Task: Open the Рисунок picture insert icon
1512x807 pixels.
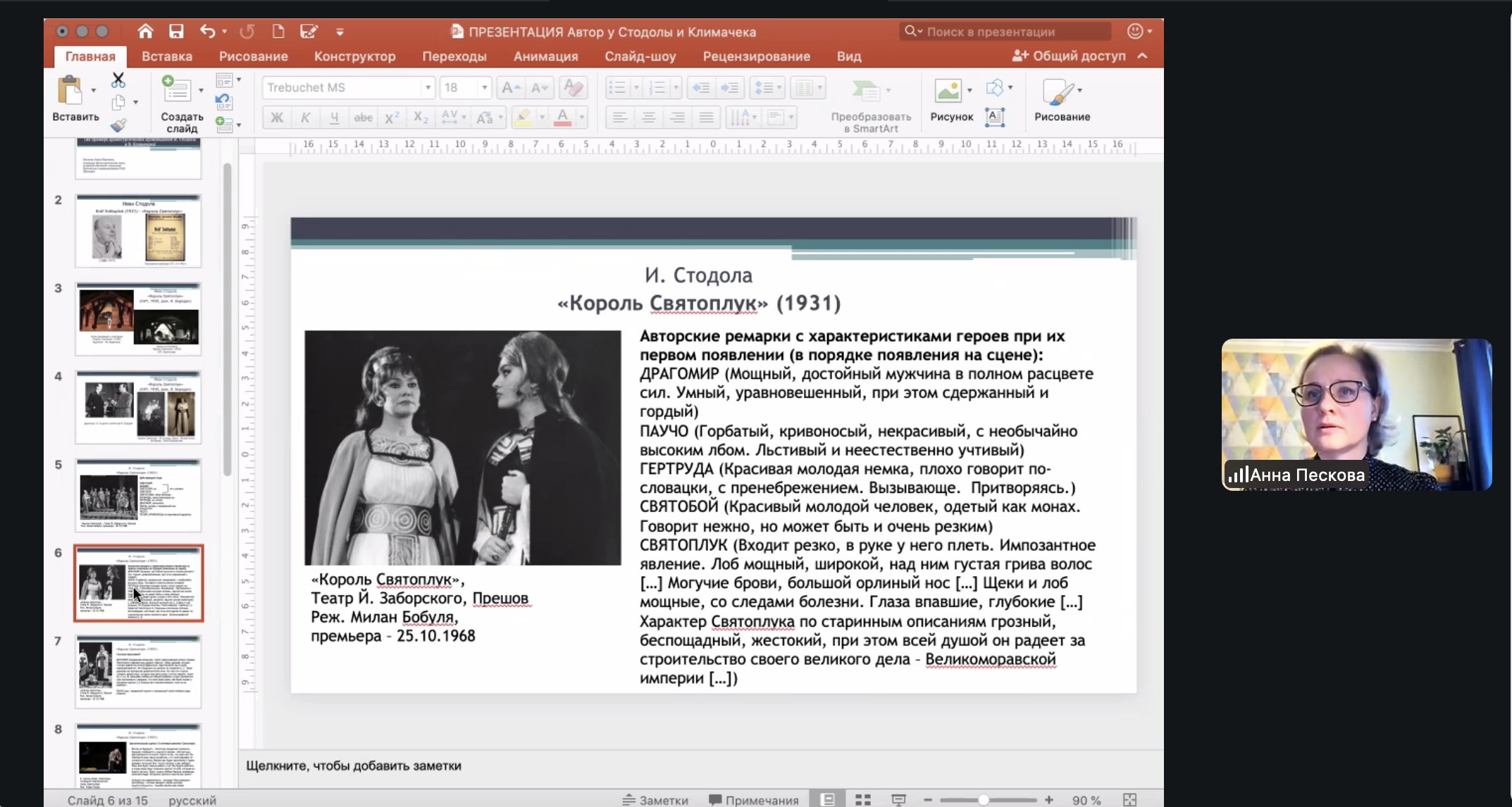Action: coord(948,90)
